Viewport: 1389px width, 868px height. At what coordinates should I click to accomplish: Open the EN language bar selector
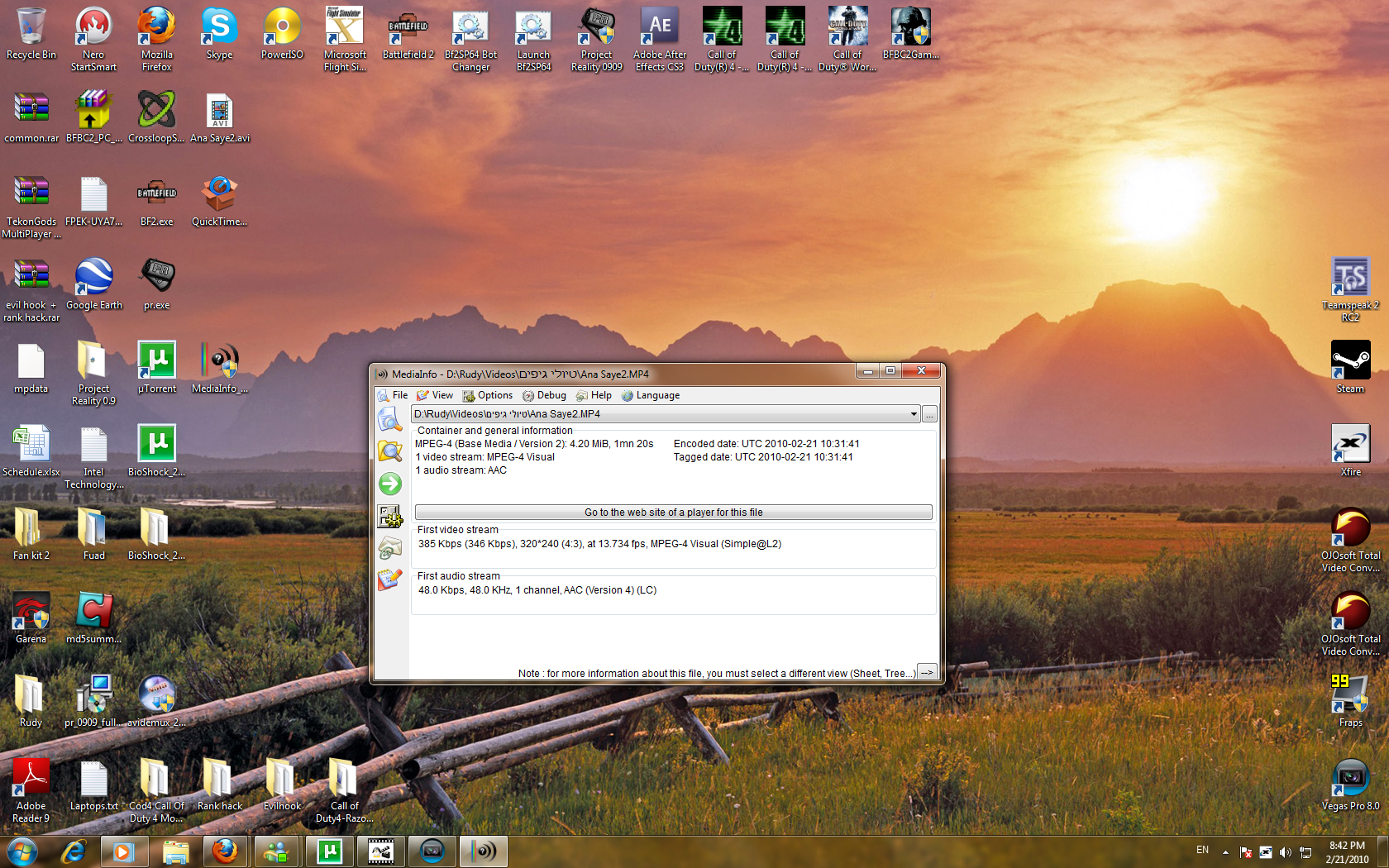[x=1202, y=850]
